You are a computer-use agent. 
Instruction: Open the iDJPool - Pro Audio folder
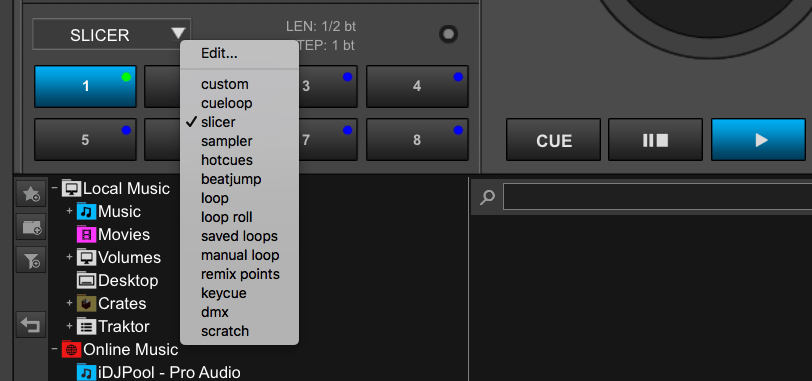tap(158, 372)
